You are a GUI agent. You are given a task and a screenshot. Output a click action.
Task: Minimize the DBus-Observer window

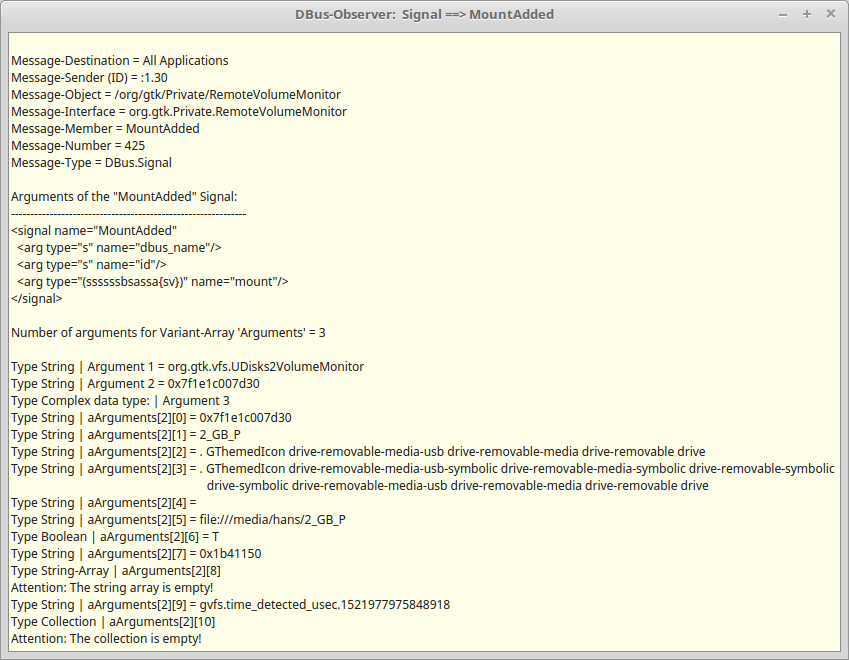pyautogui.click(x=783, y=14)
